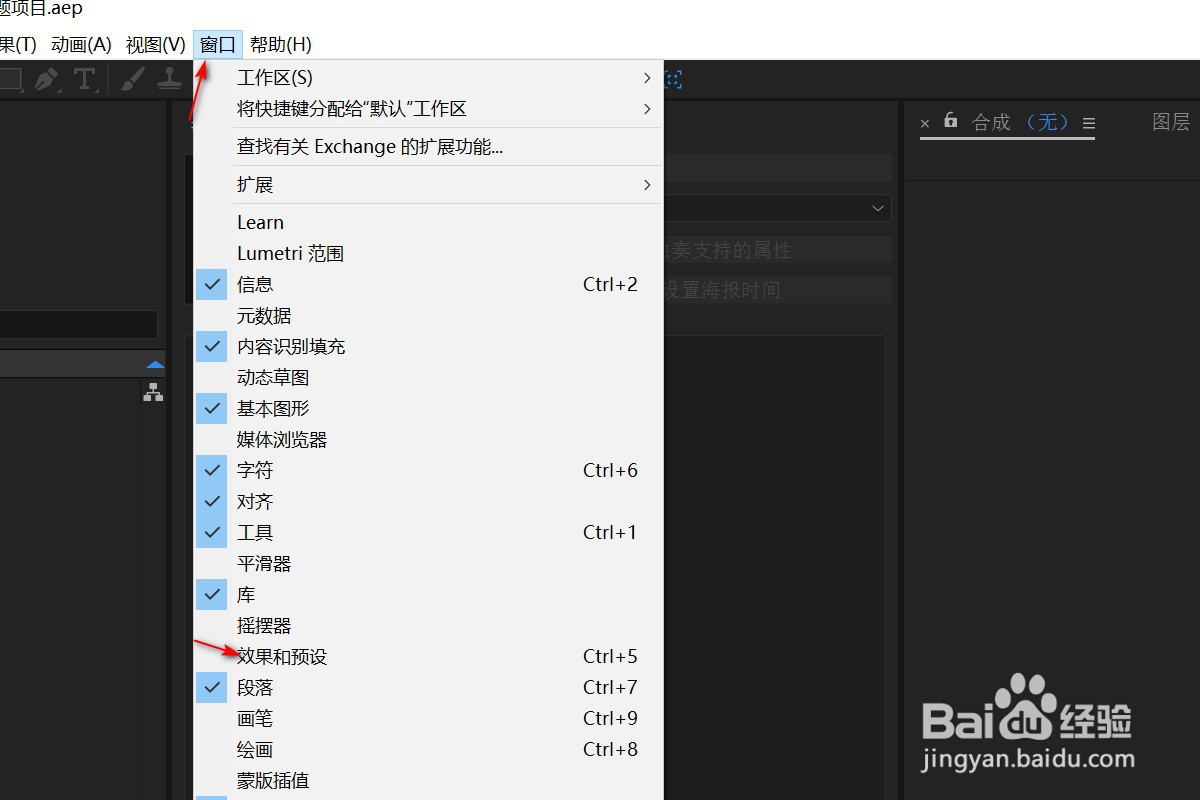Screen dimensions: 1200x800
Task: Uncheck the 工具 panel entry
Action: tap(428, 532)
